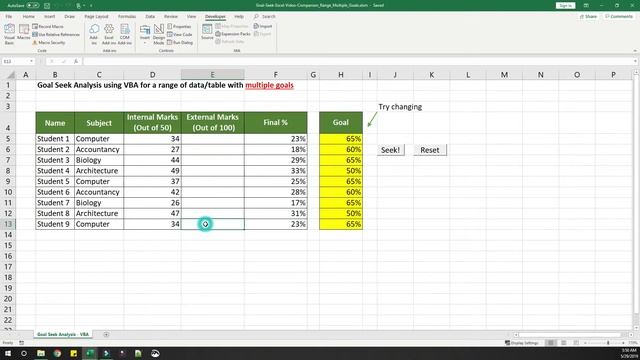Select Student 4 goal cell 50%
This screenshot has height=360, width=640.
(341, 171)
